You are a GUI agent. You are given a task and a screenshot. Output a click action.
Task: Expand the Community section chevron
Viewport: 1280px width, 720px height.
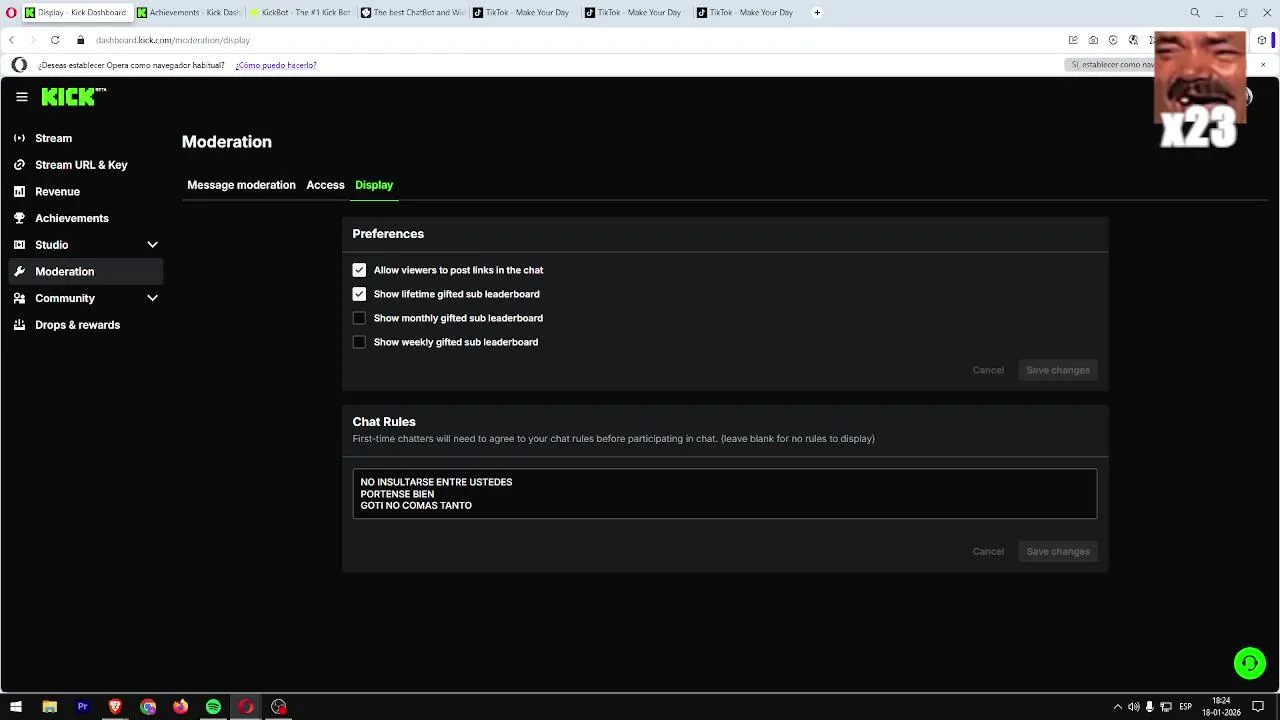coord(152,298)
